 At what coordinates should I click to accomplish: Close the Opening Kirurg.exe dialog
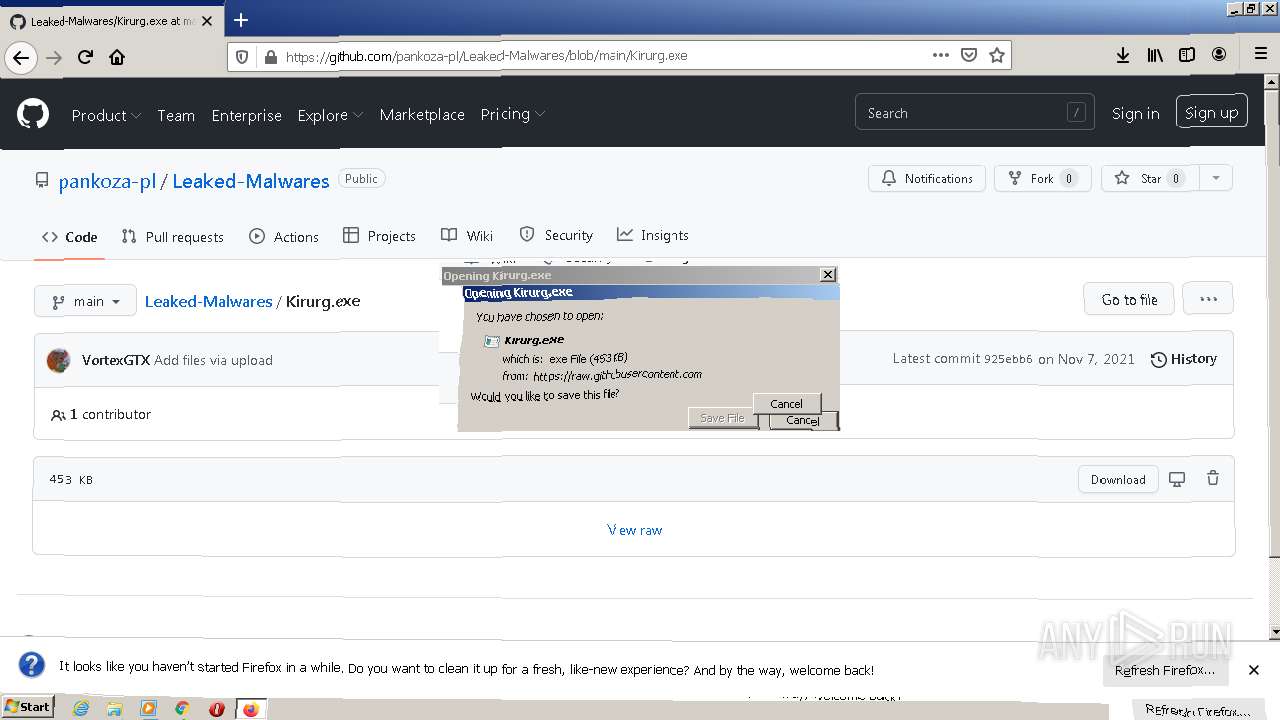(x=827, y=274)
